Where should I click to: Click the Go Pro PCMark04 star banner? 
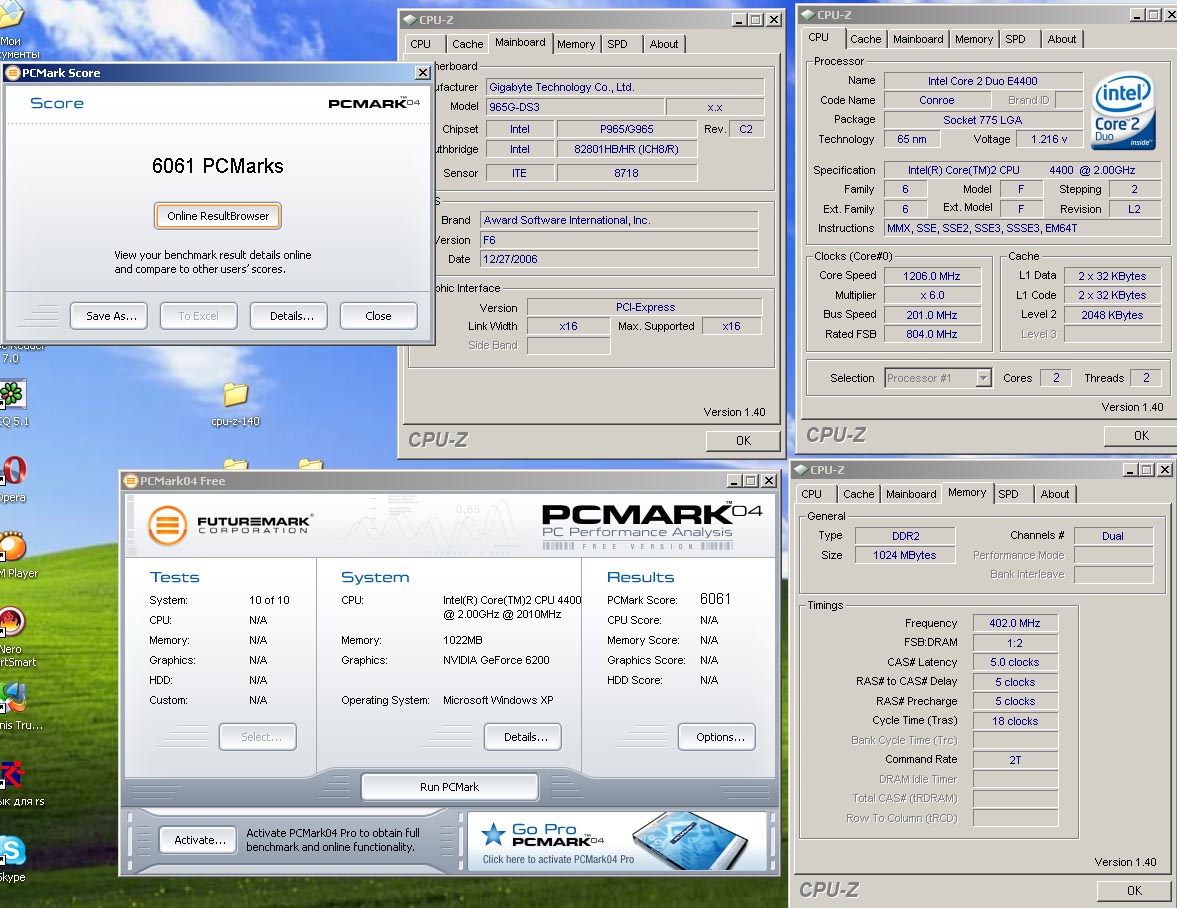coord(617,840)
